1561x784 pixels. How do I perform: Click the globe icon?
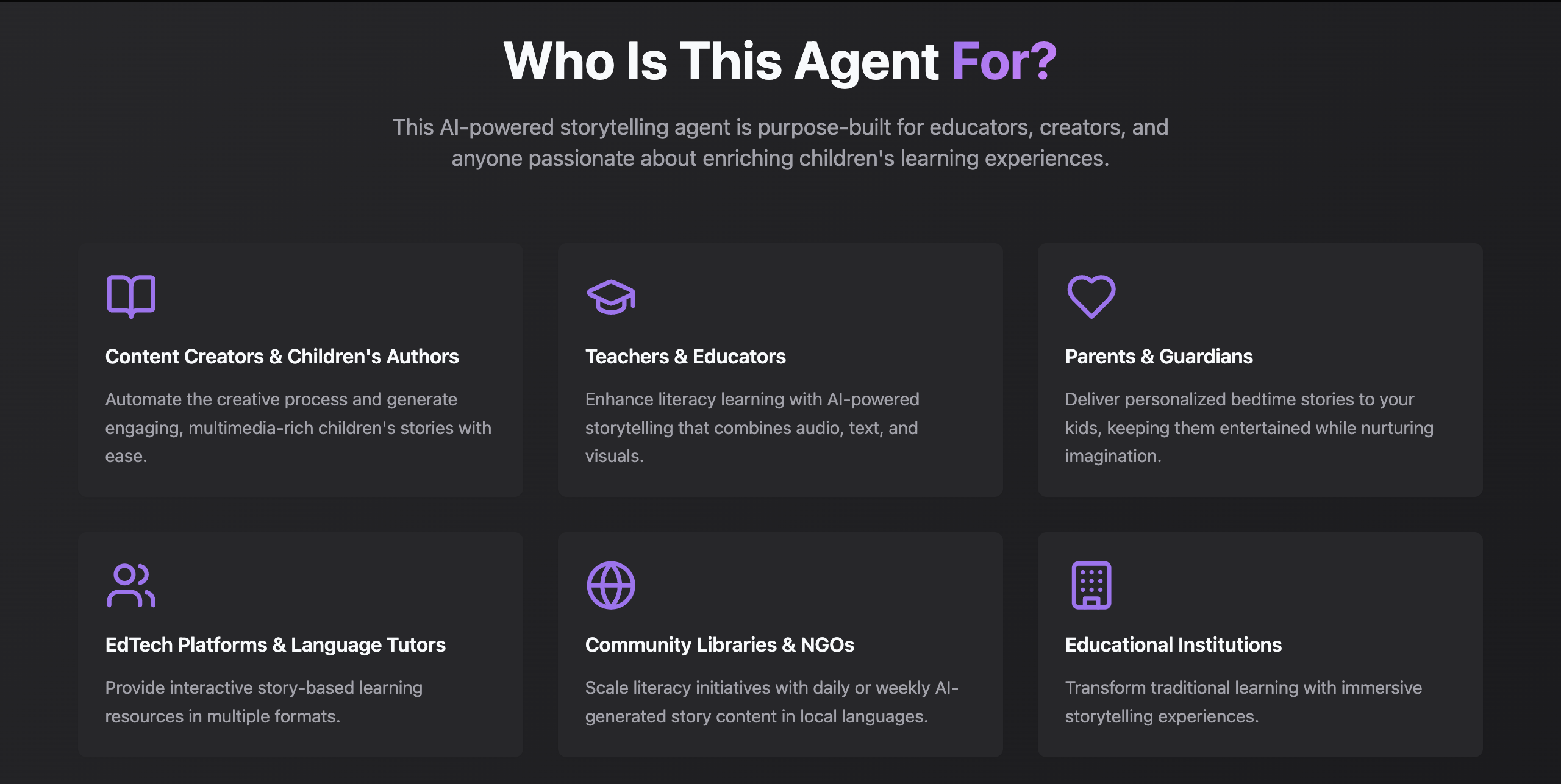click(611, 585)
